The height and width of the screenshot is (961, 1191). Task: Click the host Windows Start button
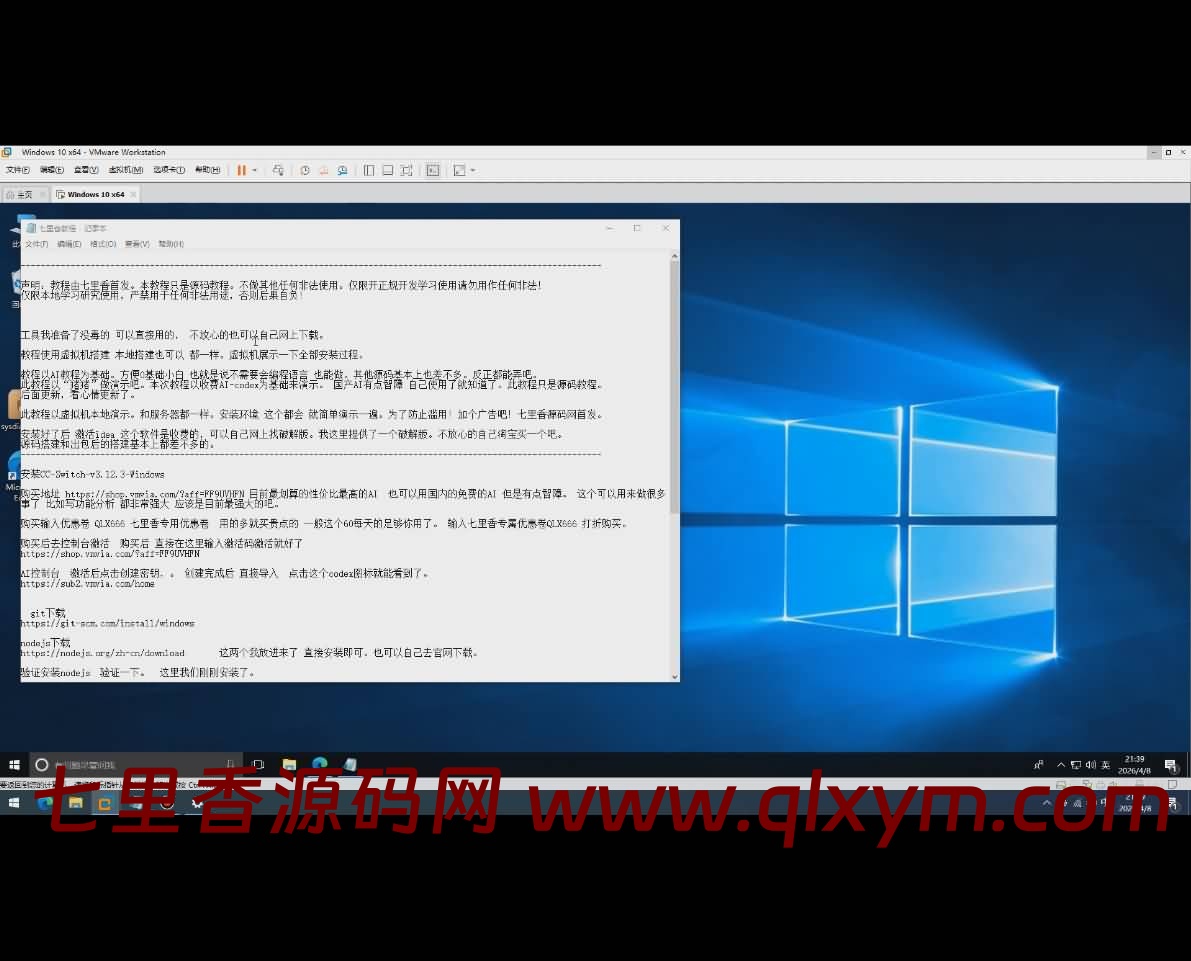click(13, 802)
